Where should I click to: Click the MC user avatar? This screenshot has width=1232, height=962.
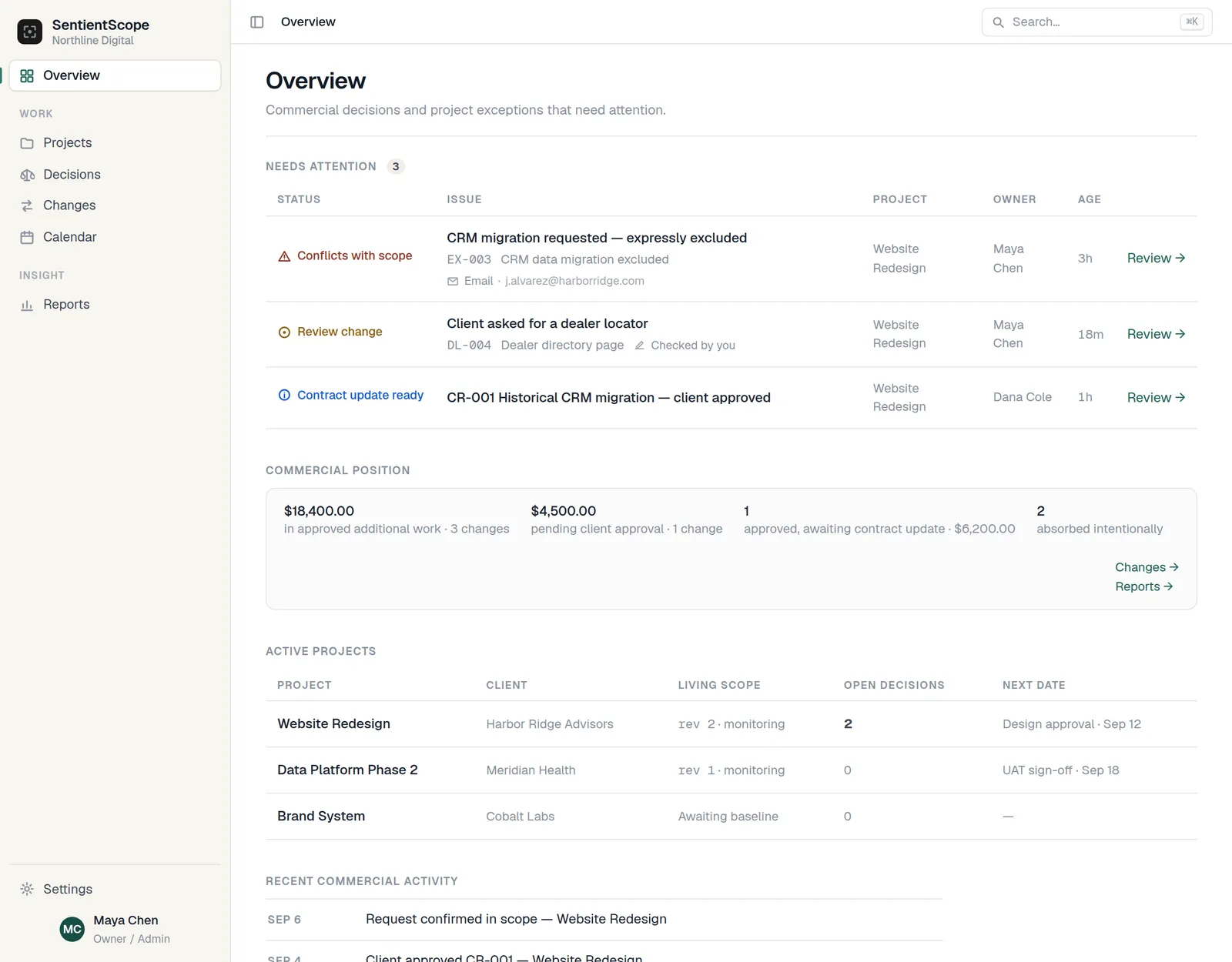pyautogui.click(x=72, y=929)
